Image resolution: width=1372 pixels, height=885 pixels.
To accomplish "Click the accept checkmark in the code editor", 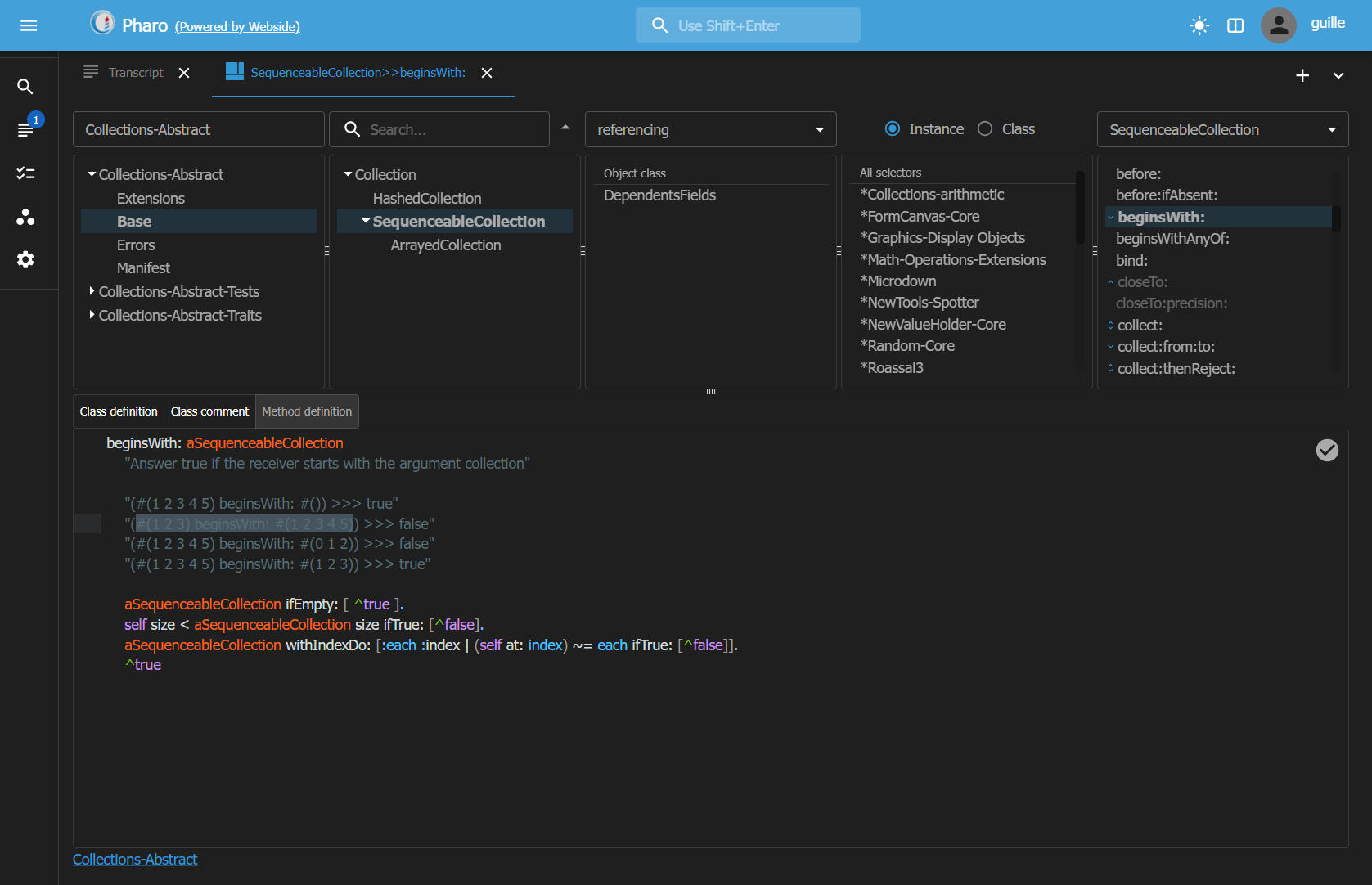I will [x=1326, y=450].
